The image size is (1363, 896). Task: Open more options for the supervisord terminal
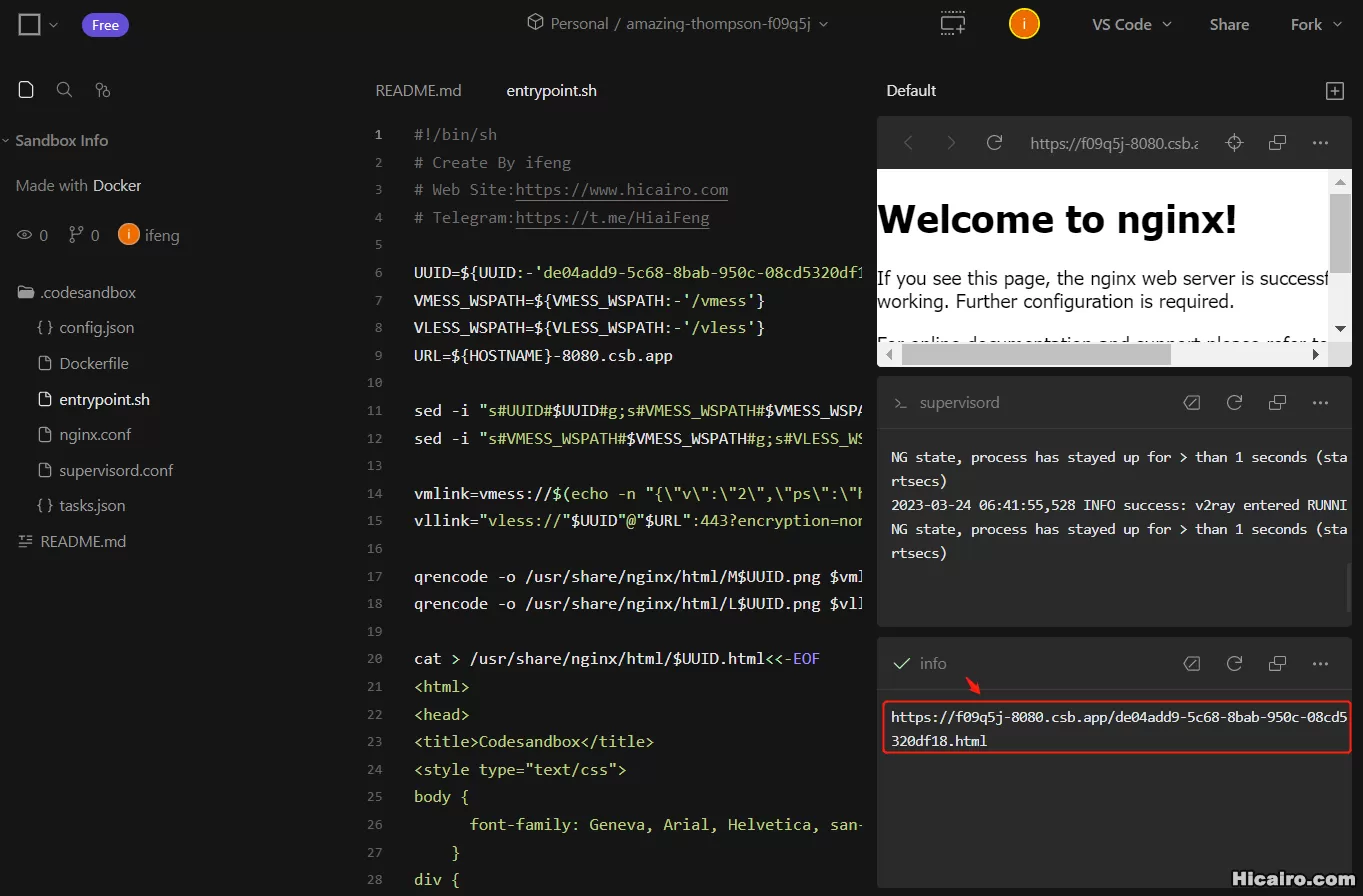point(1320,402)
